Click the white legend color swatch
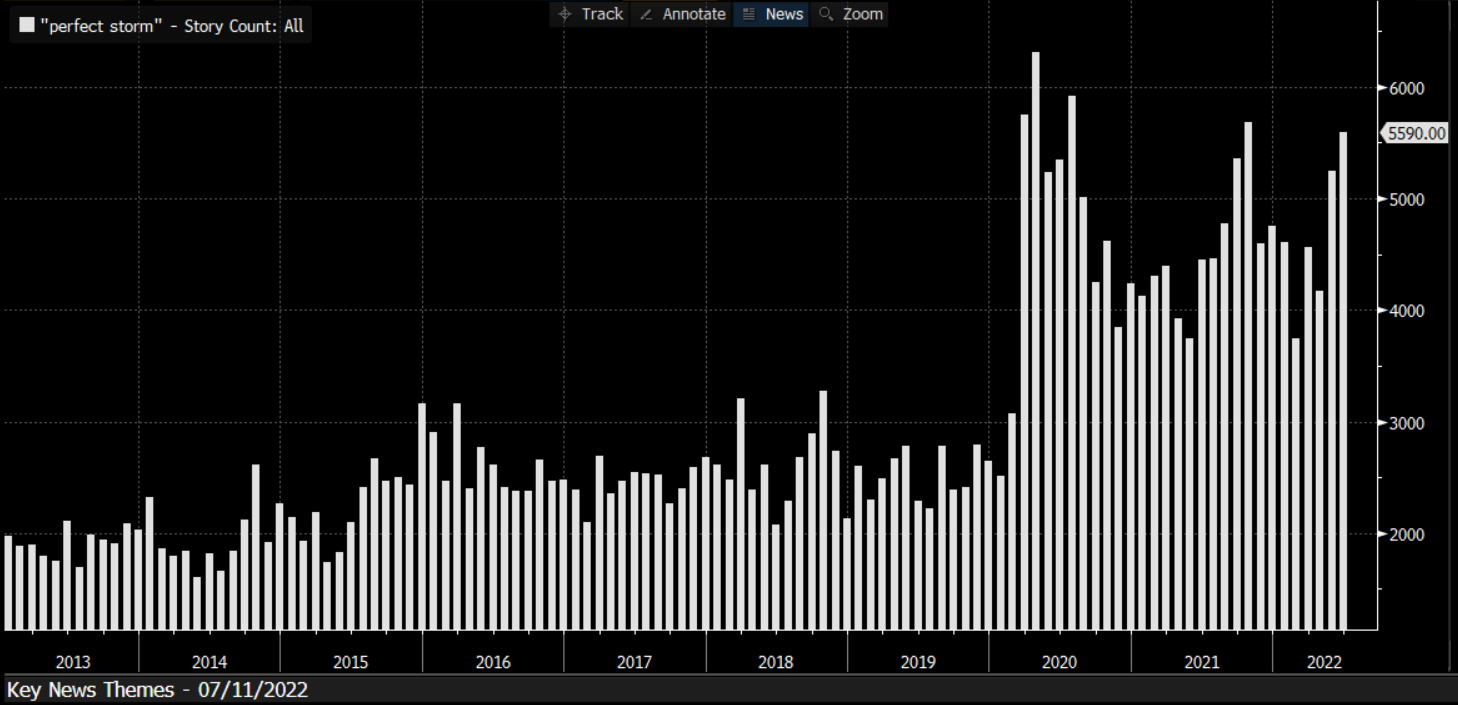This screenshot has width=1458, height=705. click(27, 25)
